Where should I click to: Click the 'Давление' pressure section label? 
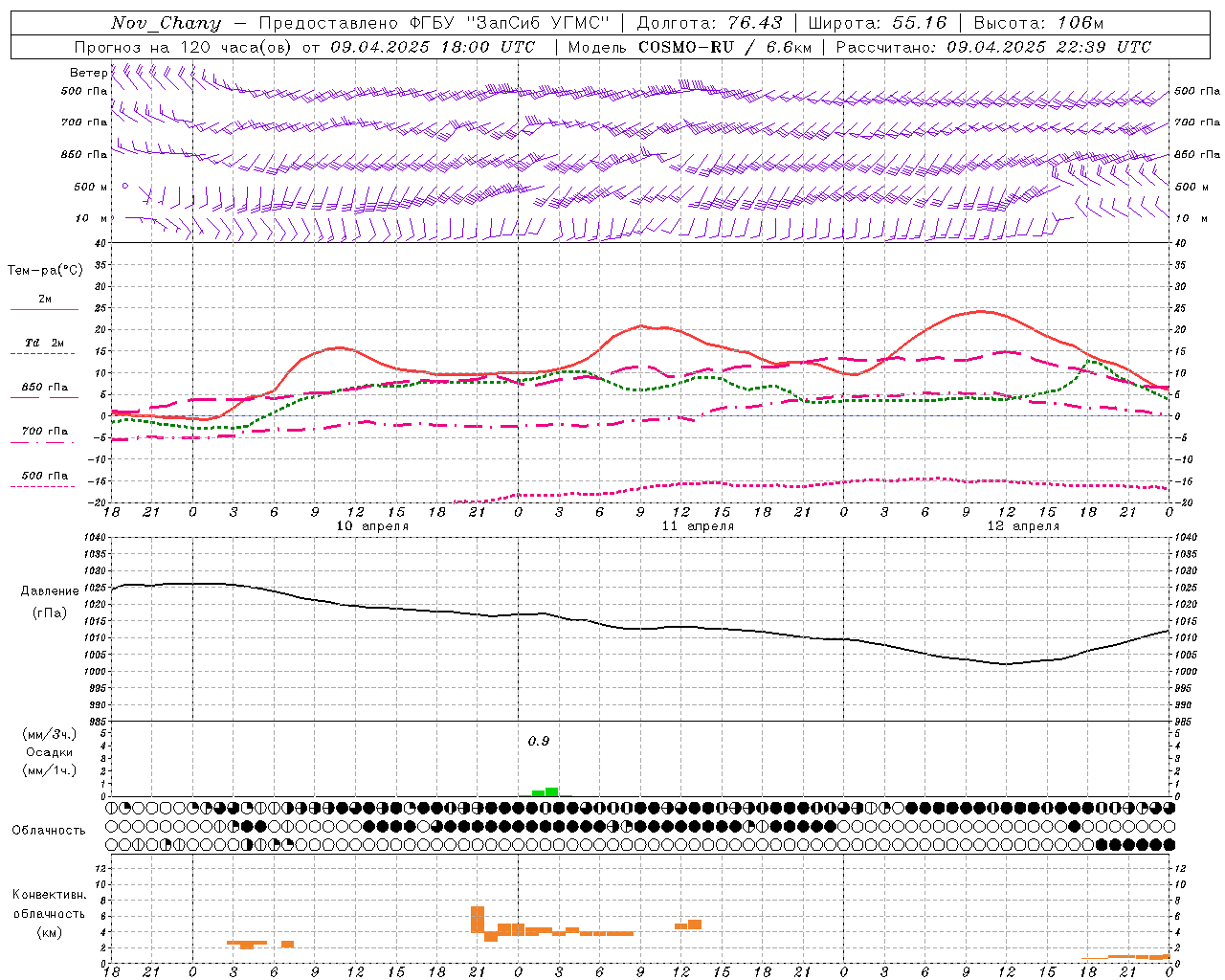coord(50,591)
